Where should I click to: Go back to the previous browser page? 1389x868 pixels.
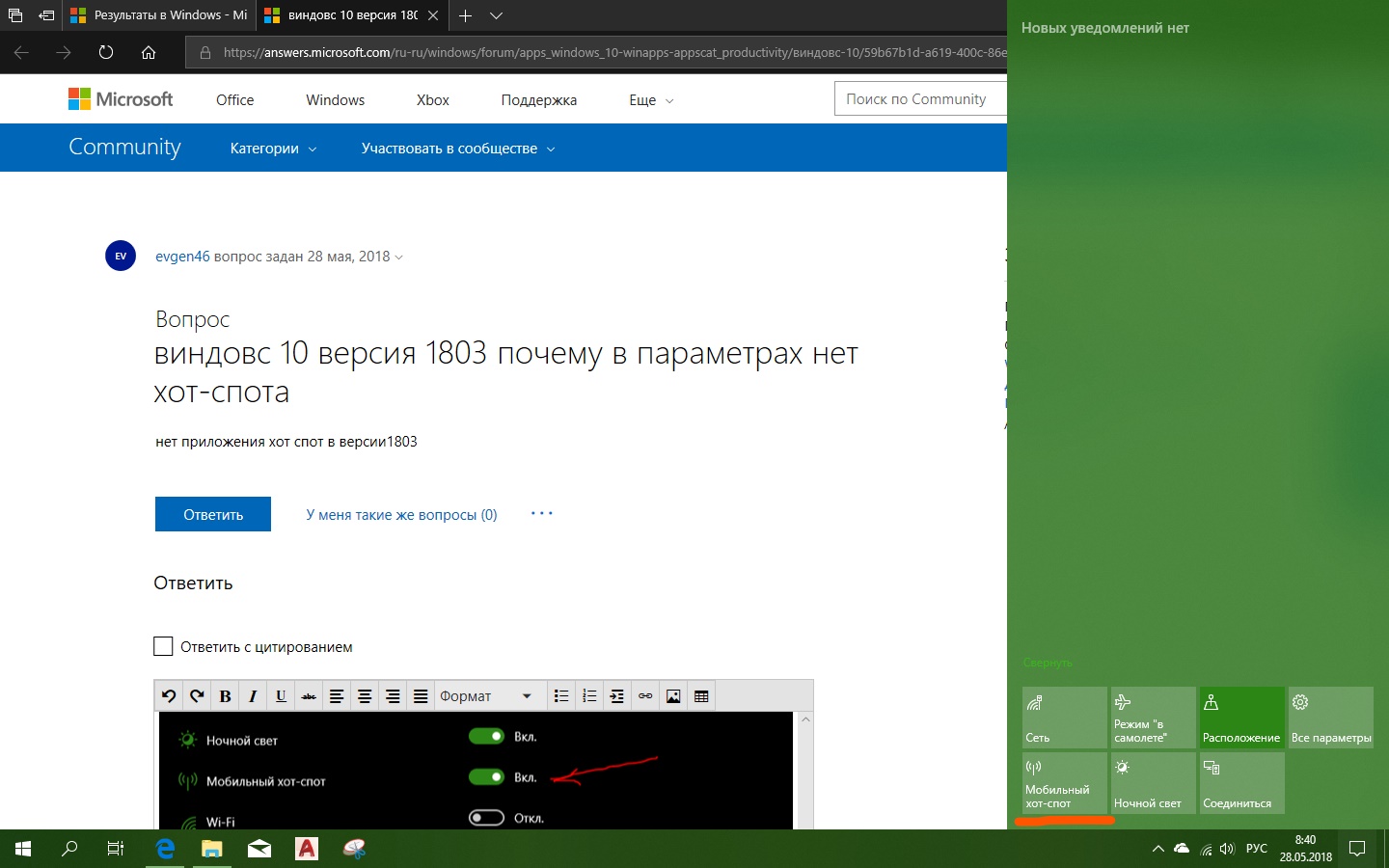(21, 52)
